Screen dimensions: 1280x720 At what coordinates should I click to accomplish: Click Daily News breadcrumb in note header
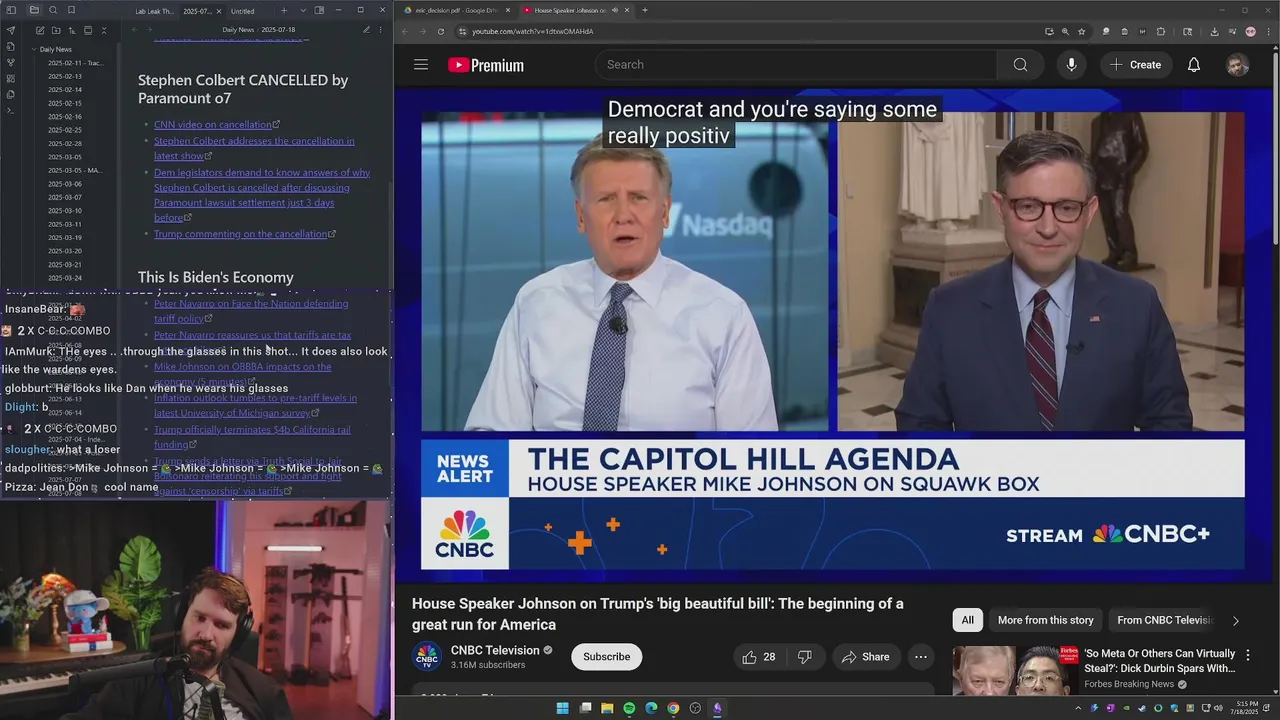coord(238,30)
